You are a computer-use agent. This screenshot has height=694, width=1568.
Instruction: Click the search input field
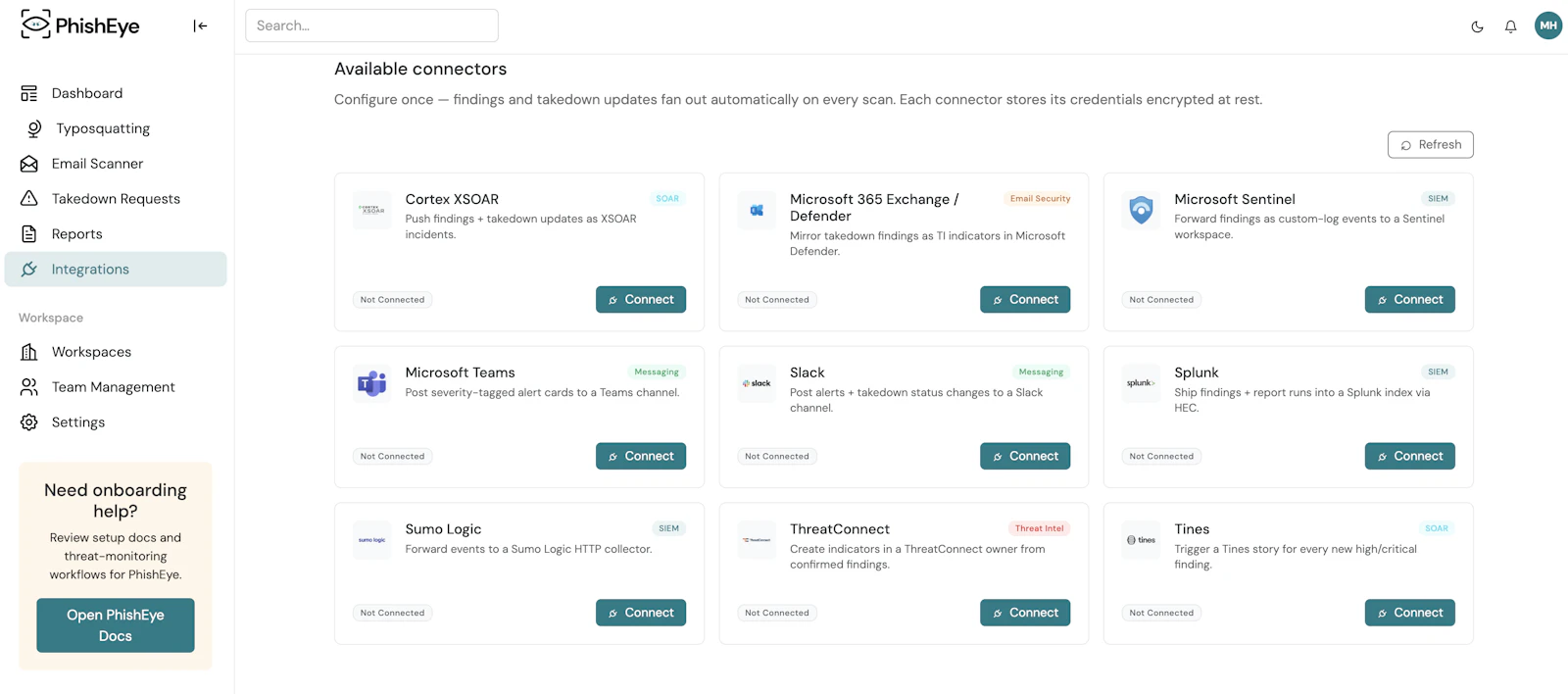[371, 25]
